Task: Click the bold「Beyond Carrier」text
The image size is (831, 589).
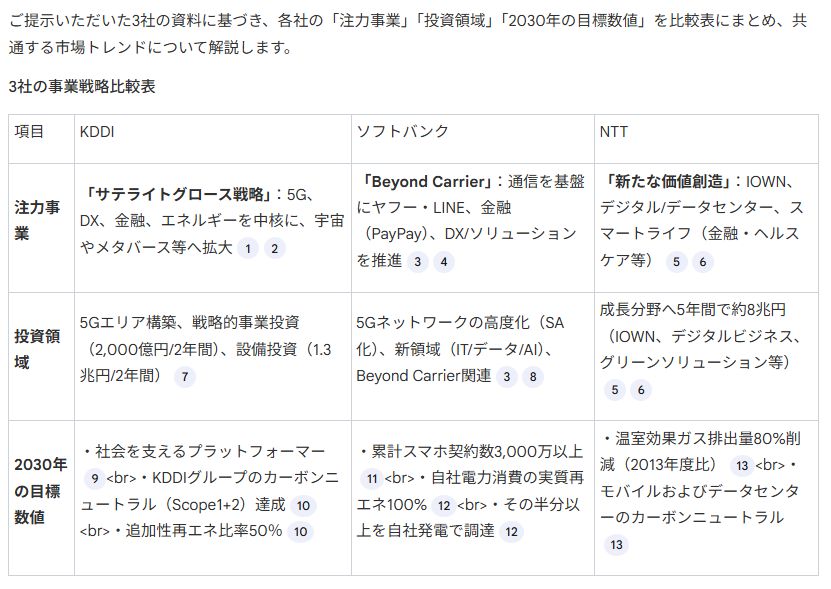Action: coord(428,182)
